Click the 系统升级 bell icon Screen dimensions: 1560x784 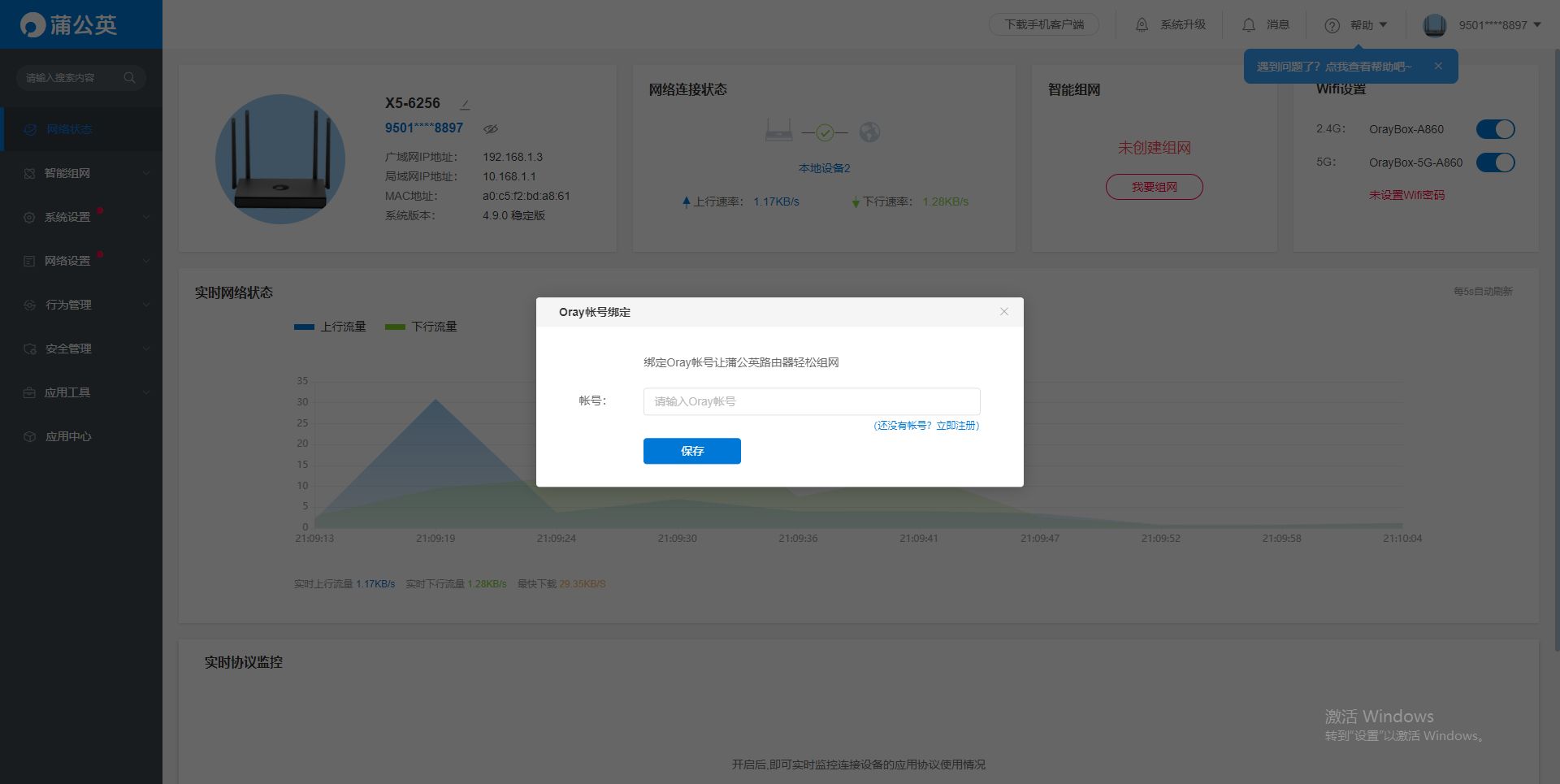pyautogui.click(x=1142, y=25)
